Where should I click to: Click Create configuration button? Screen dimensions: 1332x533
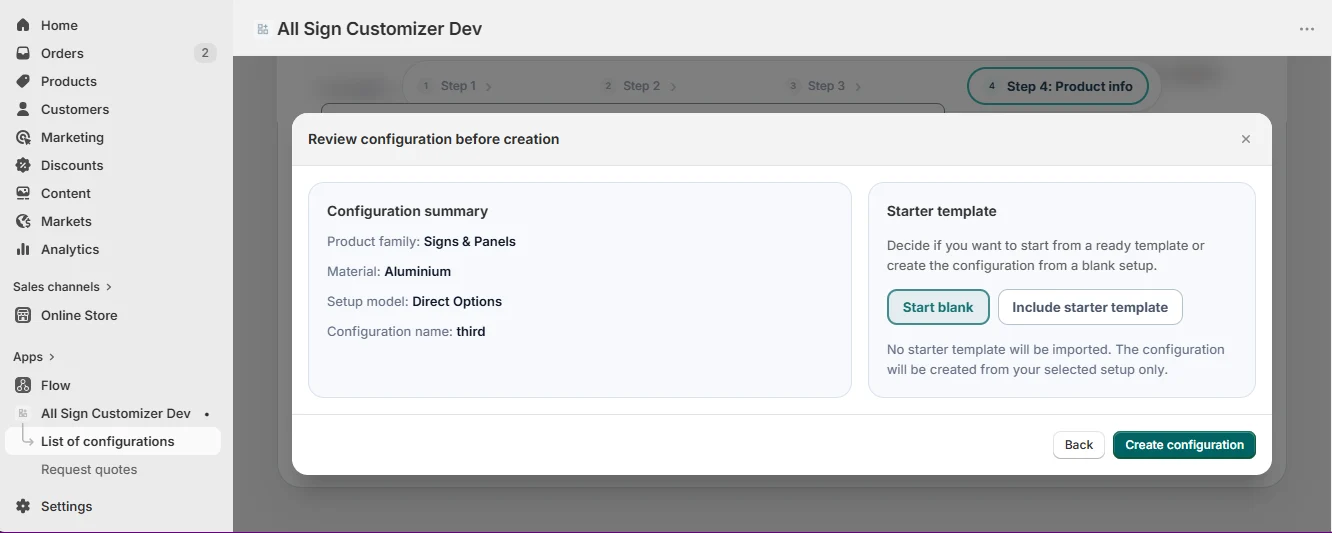click(1184, 445)
